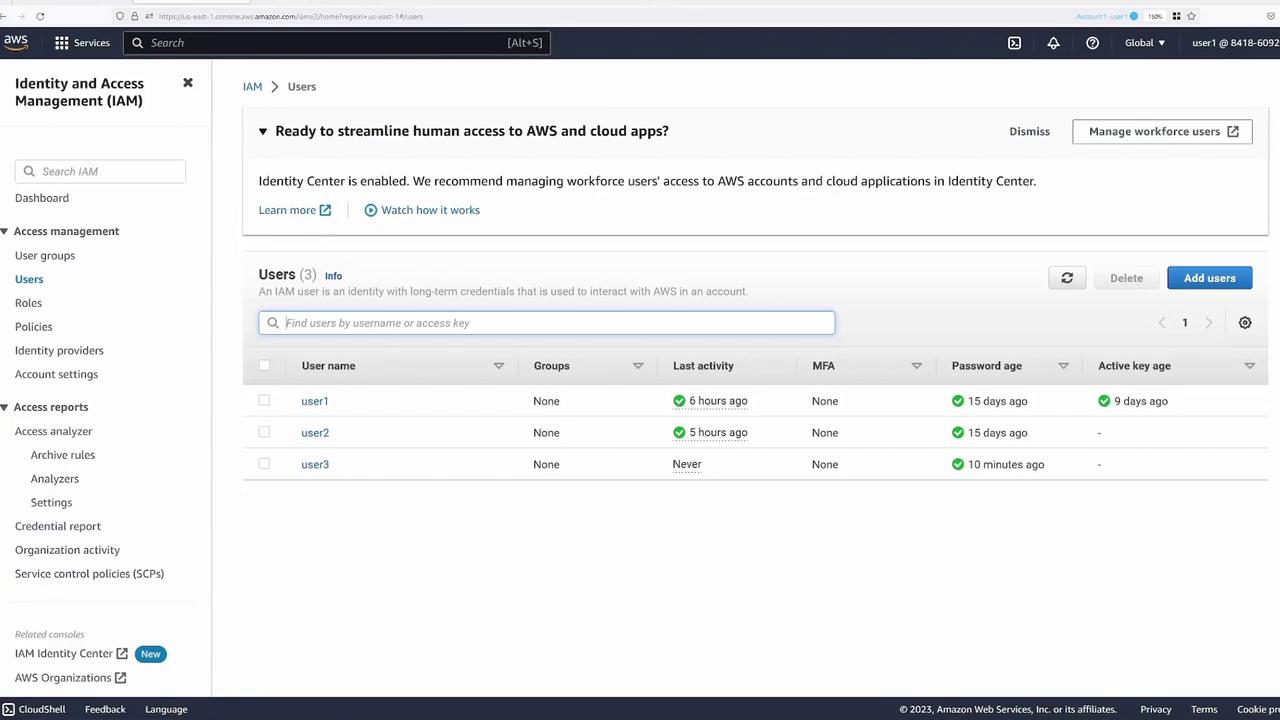Image resolution: width=1280 pixels, height=720 pixels.
Task: Click the find users search field
Action: pos(556,323)
